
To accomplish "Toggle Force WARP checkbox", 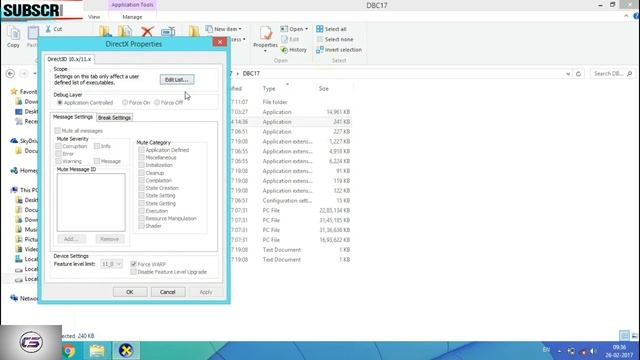I will click(x=133, y=264).
